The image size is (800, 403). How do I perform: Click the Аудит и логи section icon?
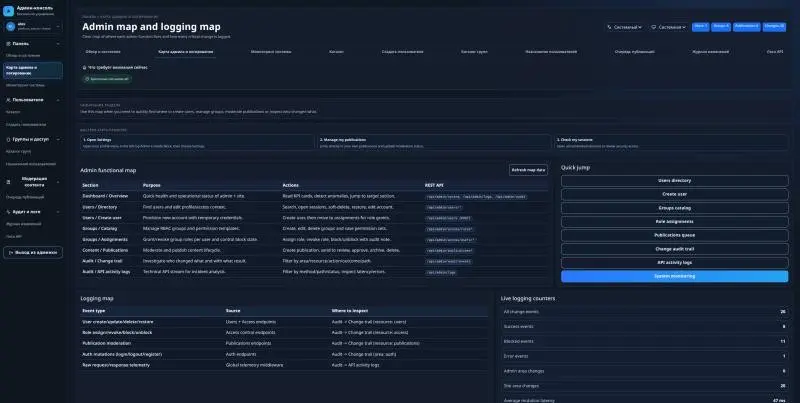pyautogui.click(x=8, y=212)
